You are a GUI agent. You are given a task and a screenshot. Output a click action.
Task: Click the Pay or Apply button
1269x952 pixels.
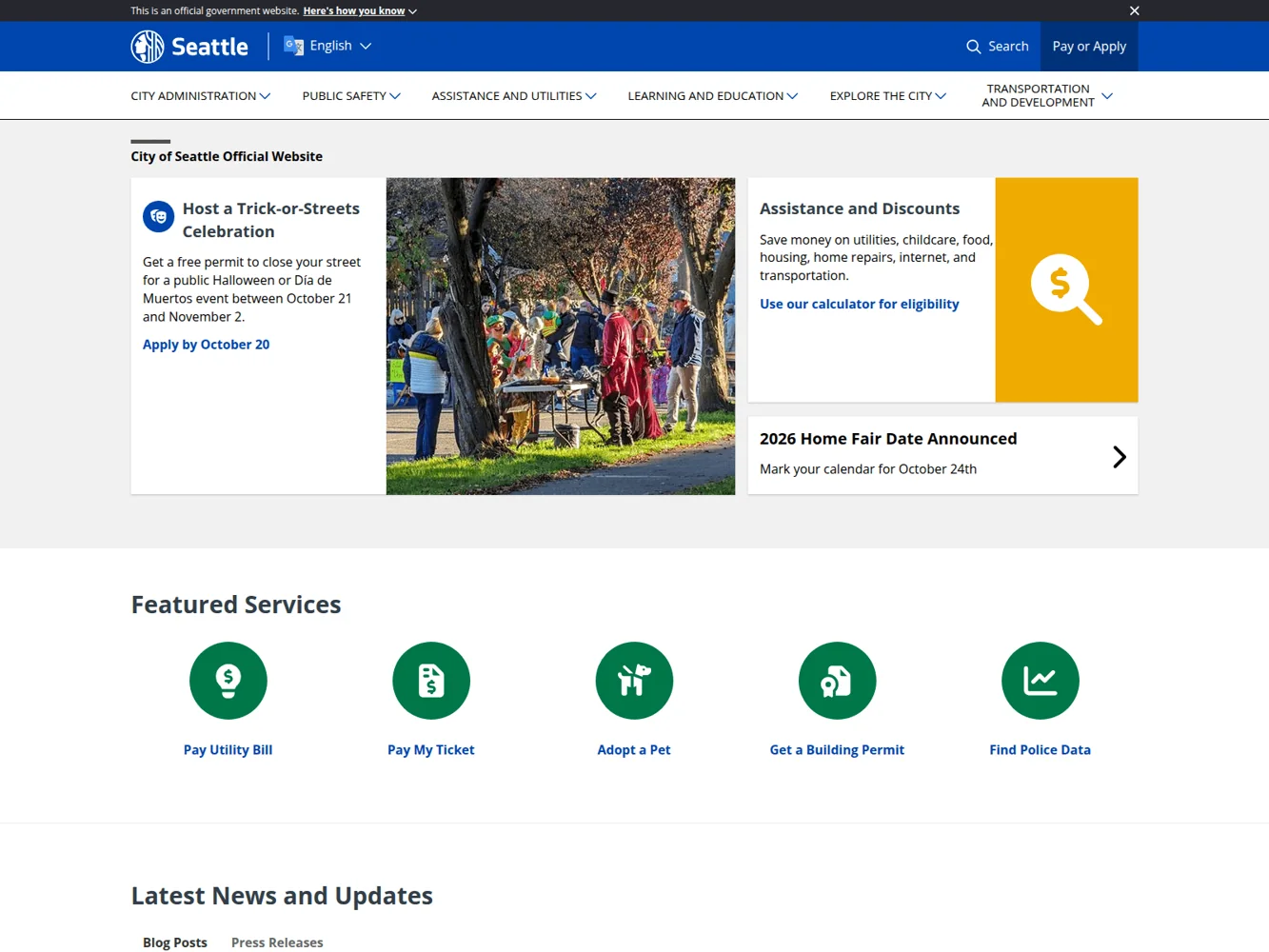click(x=1089, y=47)
